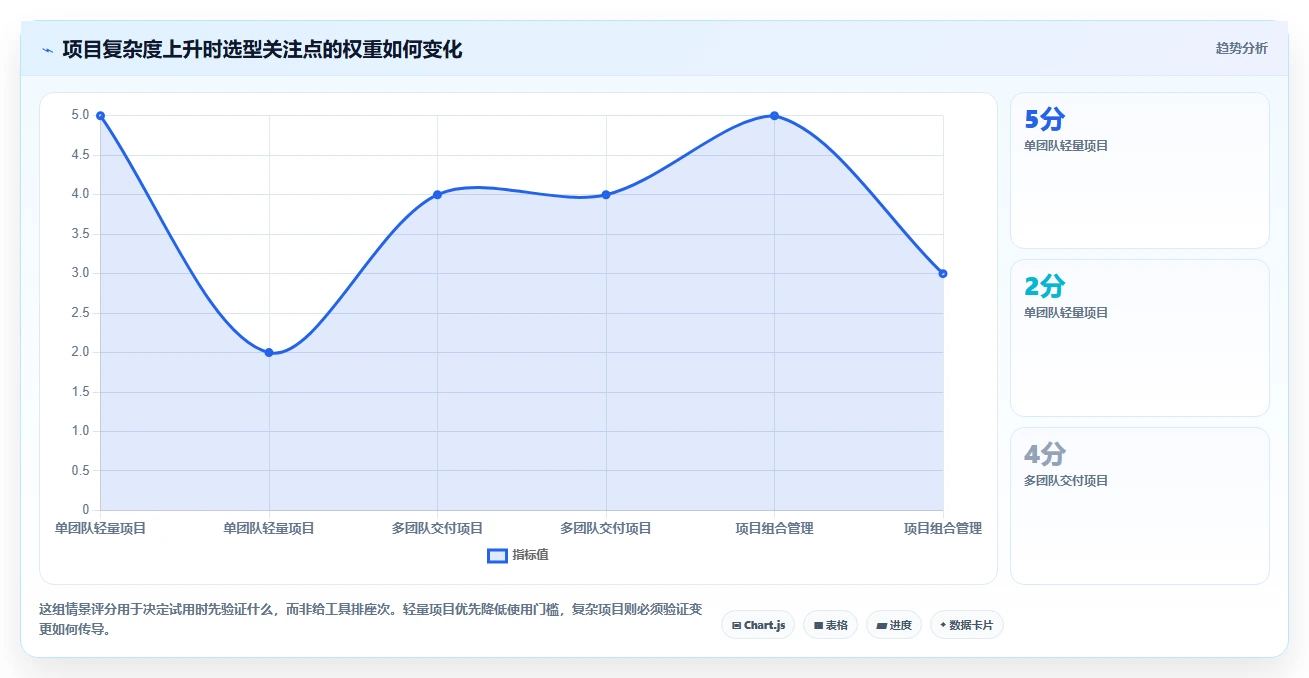This screenshot has width=1309, height=678.
Task: Click the data point with value 3
Action: coord(943,273)
